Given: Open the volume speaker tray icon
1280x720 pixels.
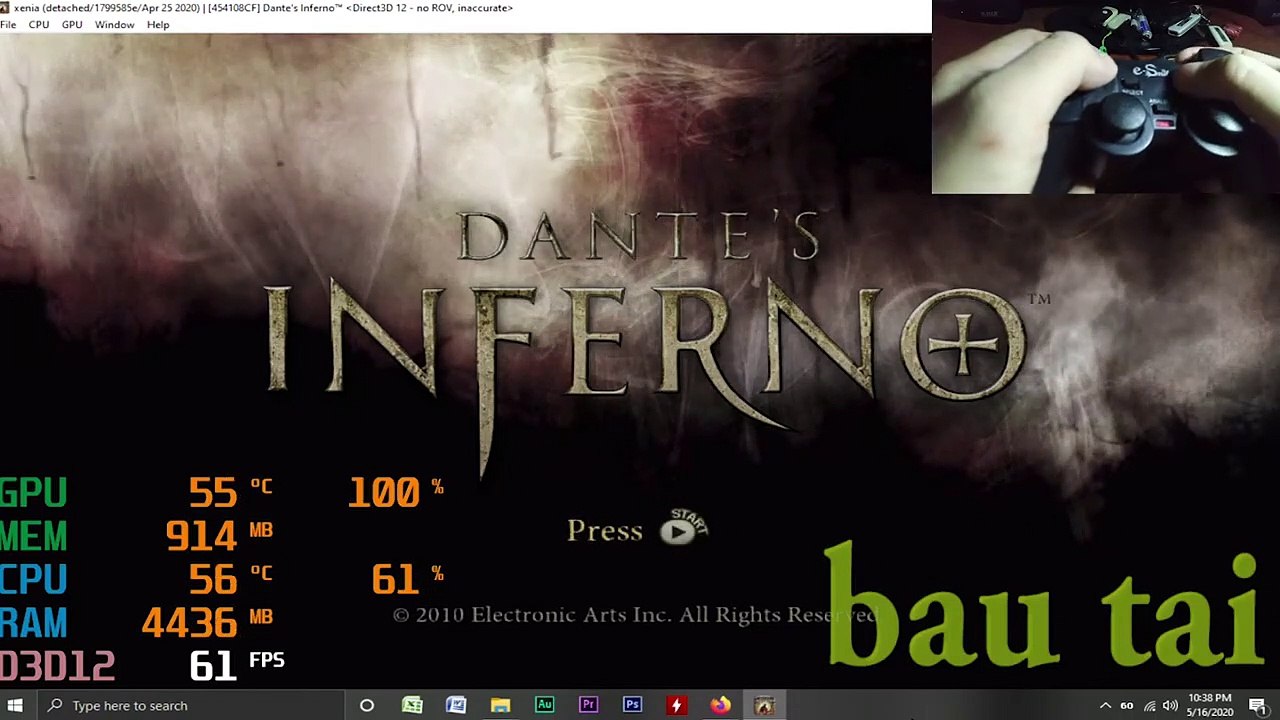Looking at the screenshot, I should click(x=1169, y=706).
